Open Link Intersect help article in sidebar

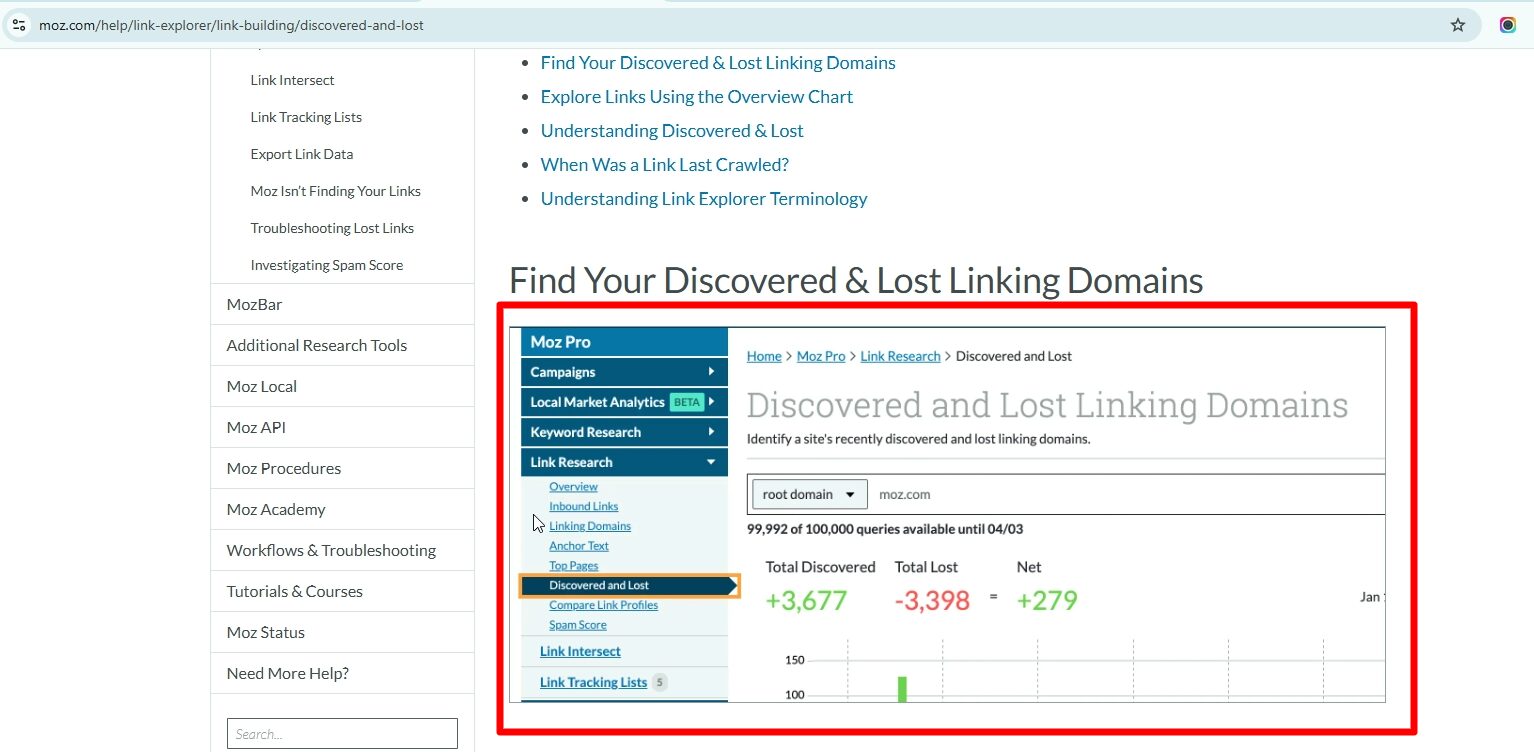tap(292, 80)
